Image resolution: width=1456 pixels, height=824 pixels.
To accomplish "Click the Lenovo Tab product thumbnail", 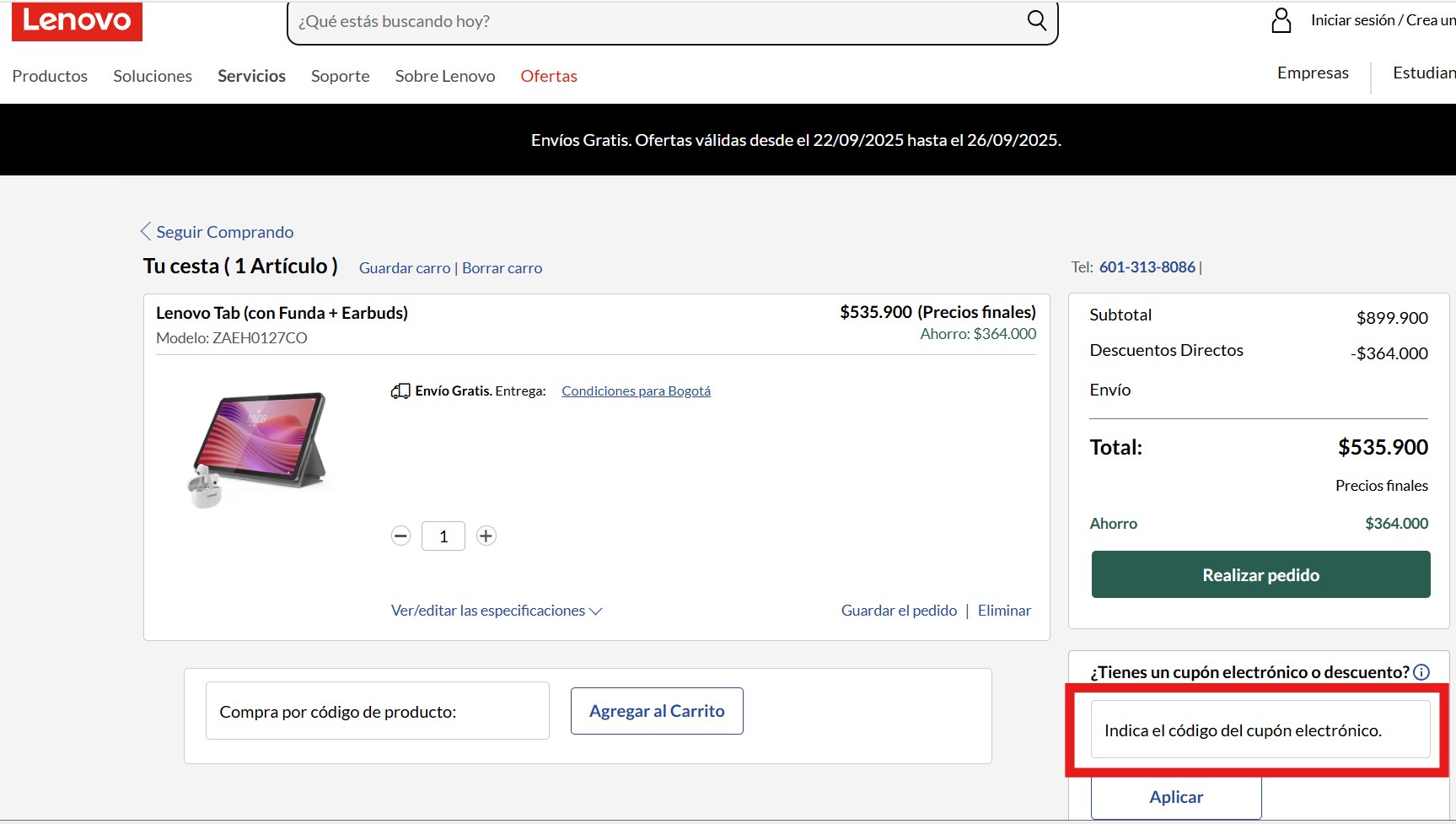I will (259, 449).
